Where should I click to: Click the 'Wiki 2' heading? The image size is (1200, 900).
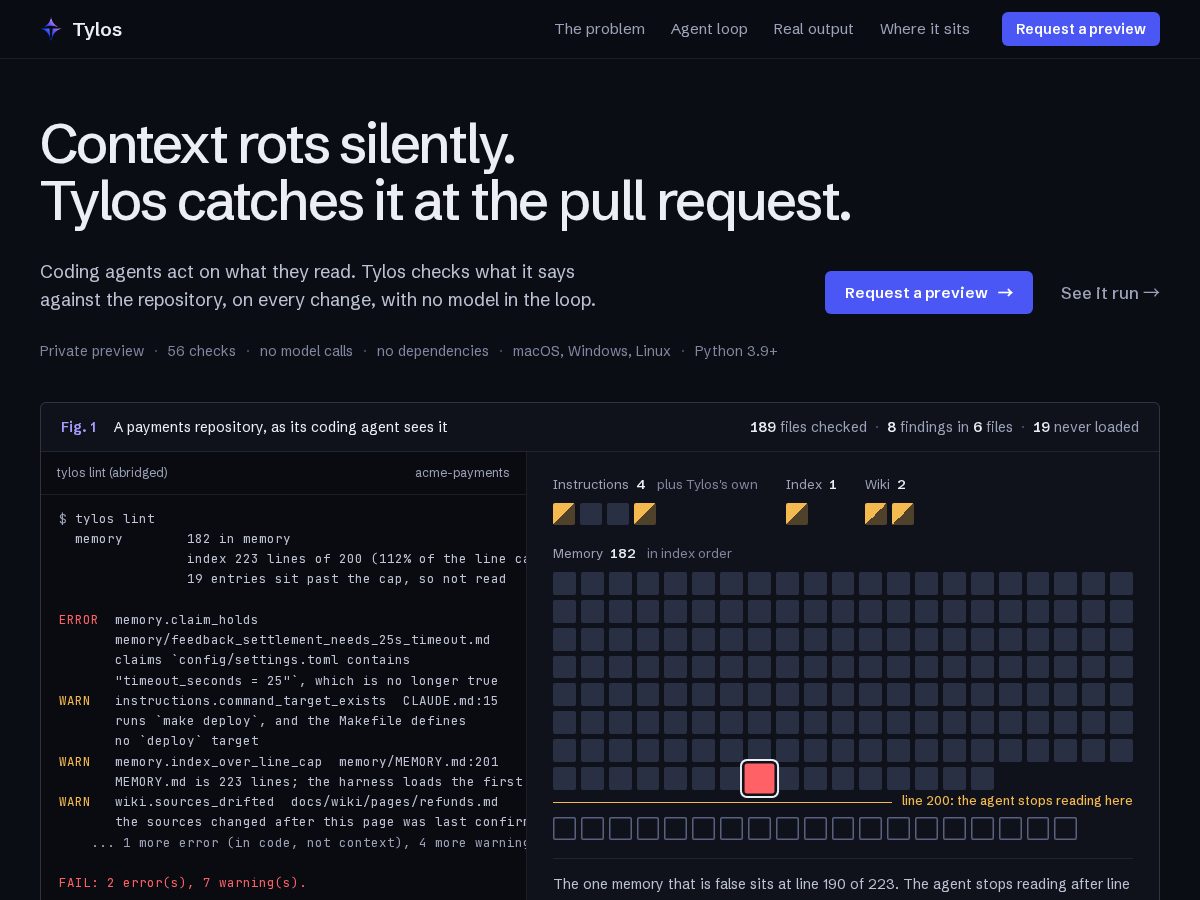885,485
